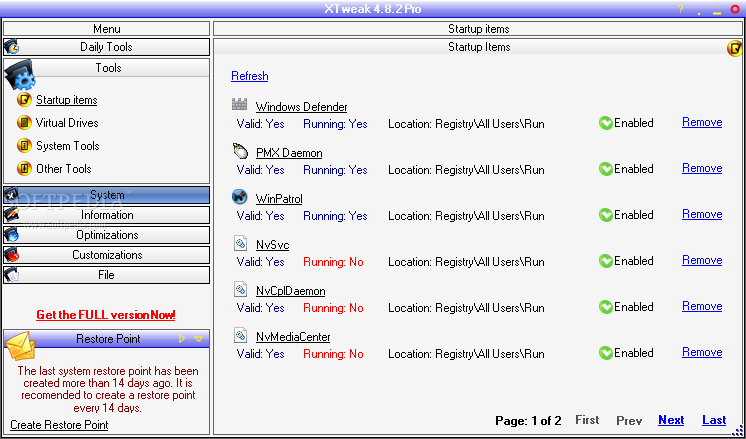Remove the NvCplDaemon startup entry
This screenshot has height=439, width=746.
(x=702, y=306)
